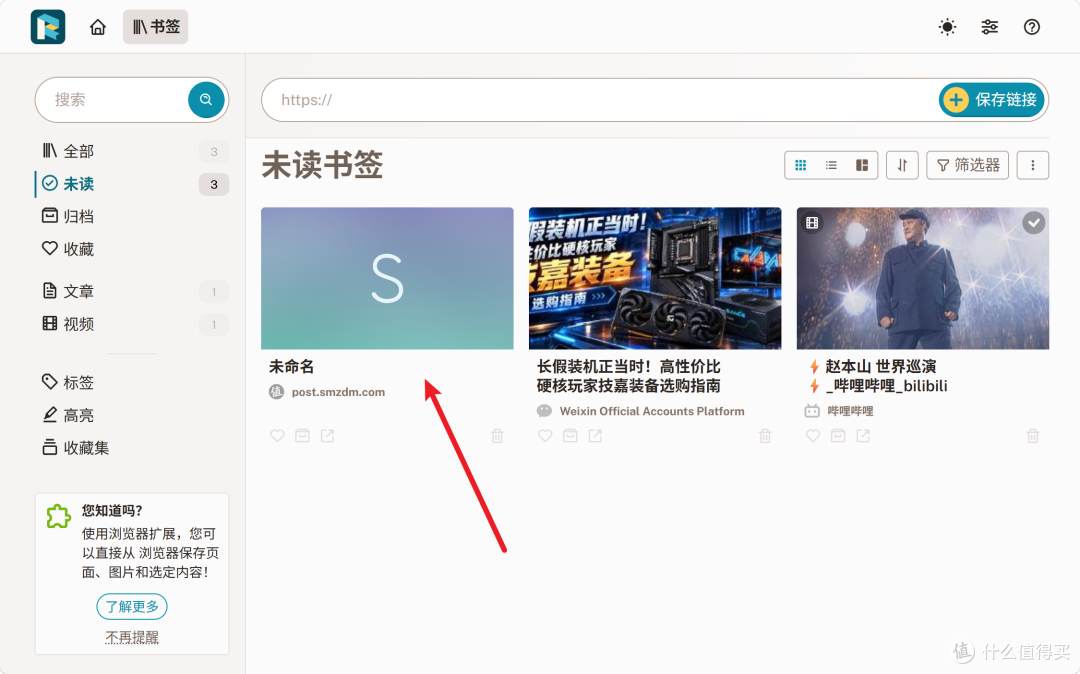Show 全部 bookmarks in sidebar

[x=132, y=151]
